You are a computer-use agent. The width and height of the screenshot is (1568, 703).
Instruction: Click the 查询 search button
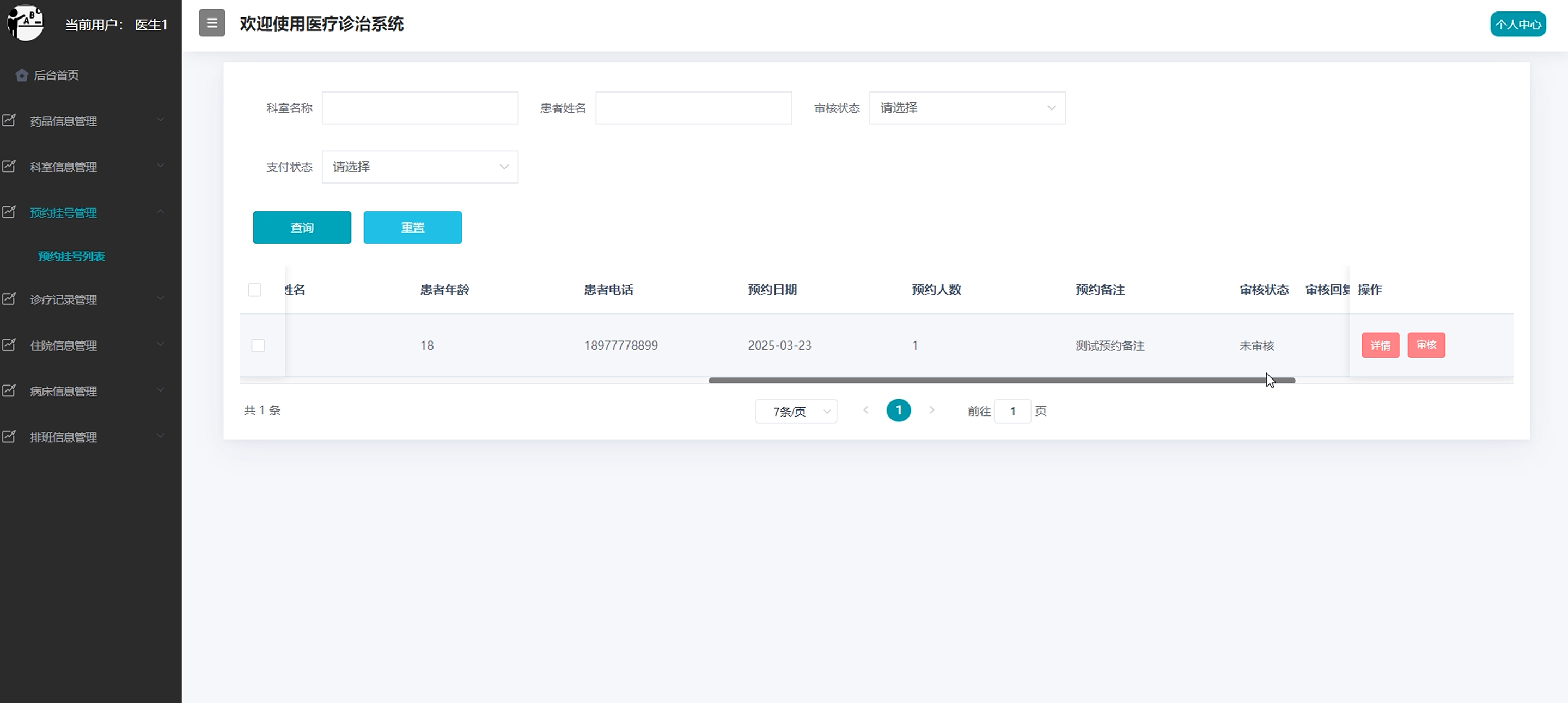(x=302, y=228)
